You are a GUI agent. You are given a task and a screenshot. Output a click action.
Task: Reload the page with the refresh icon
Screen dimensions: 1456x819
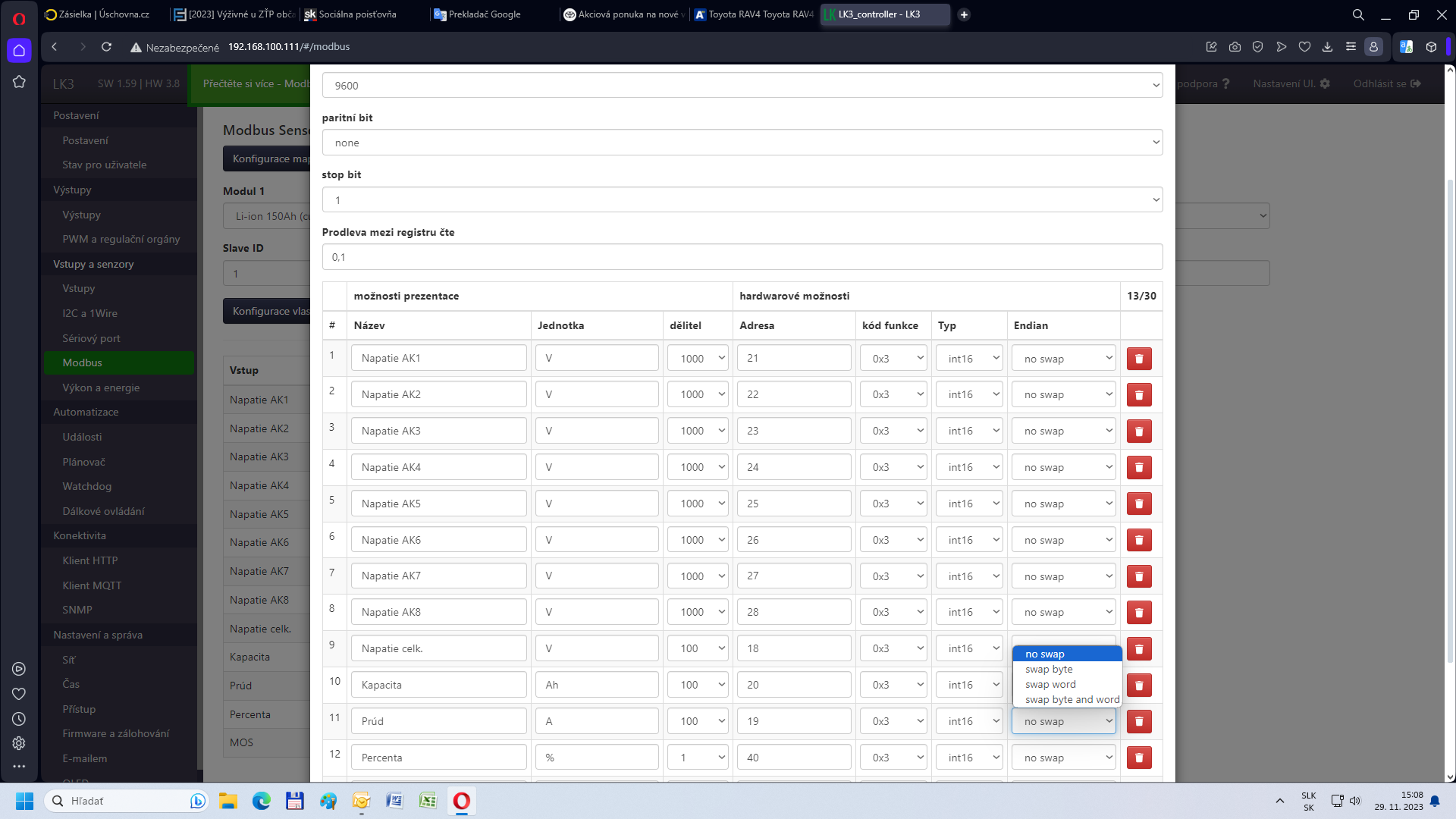coord(107,47)
